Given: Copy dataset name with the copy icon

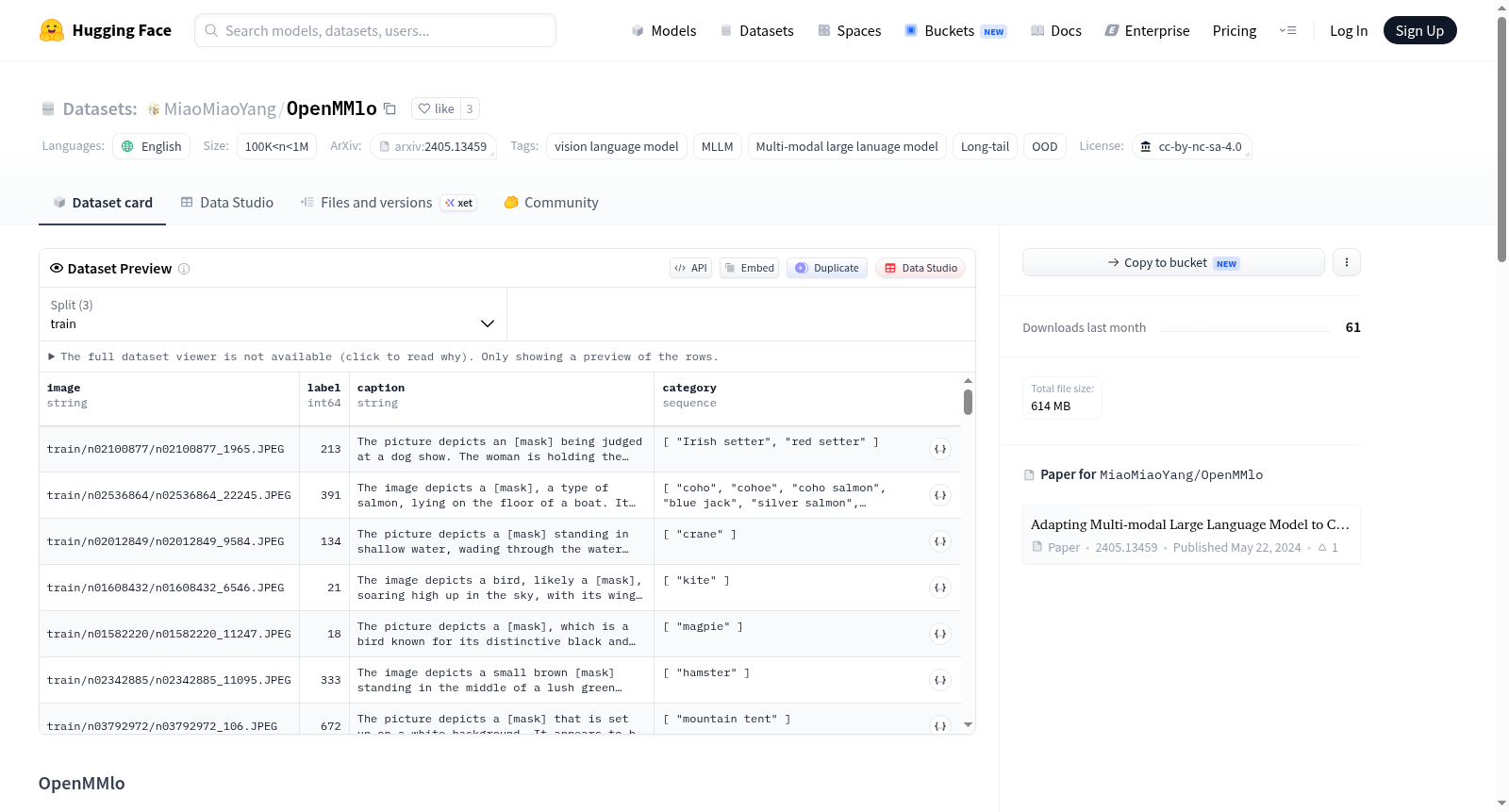Looking at the screenshot, I should (x=390, y=108).
